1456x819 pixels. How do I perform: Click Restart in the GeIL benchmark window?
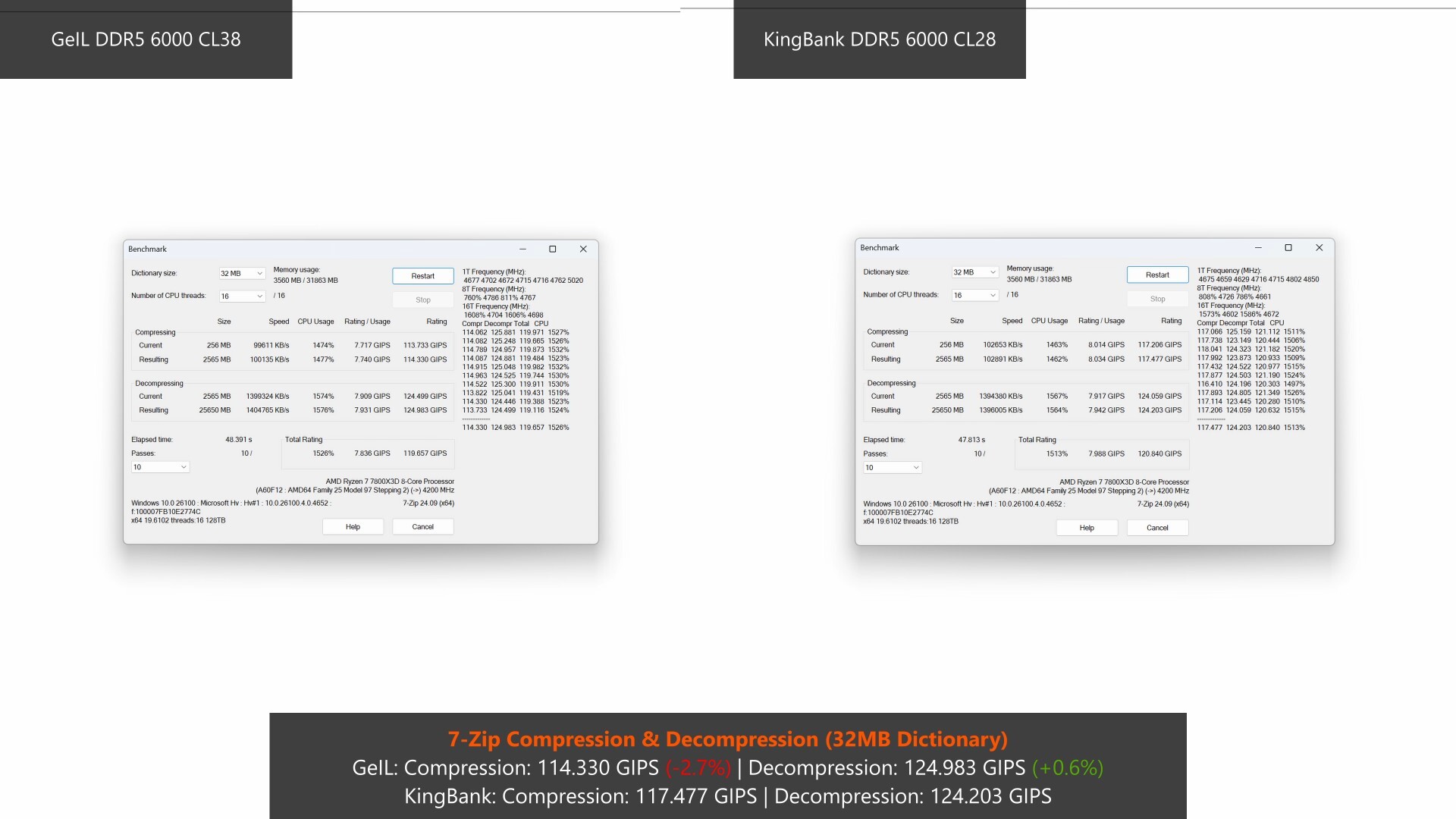click(x=422, y=276)
